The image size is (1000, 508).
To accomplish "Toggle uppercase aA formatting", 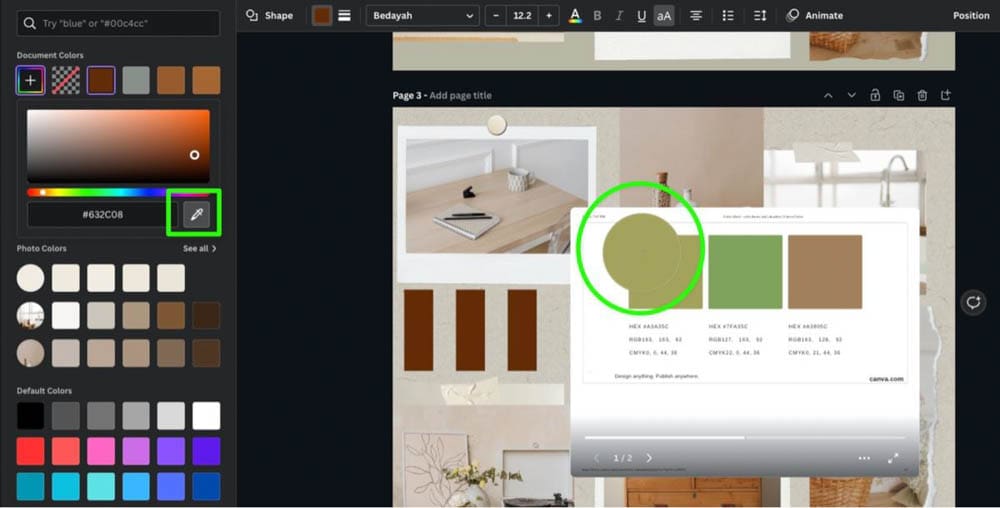I will [664, 16].
